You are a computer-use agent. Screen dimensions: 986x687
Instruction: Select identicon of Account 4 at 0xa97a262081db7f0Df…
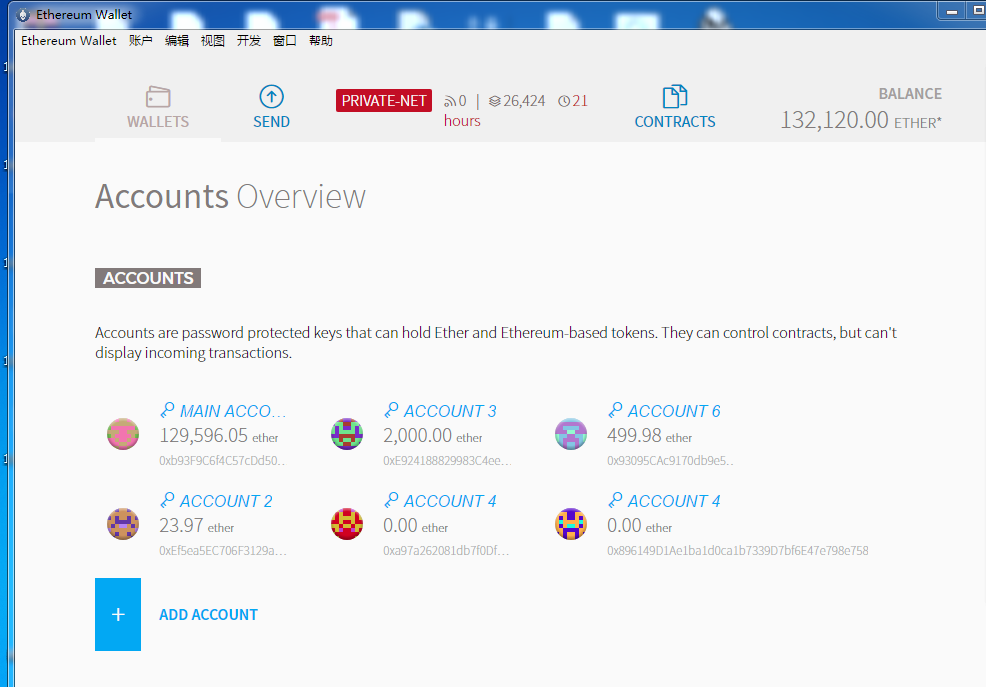[347, 524]
